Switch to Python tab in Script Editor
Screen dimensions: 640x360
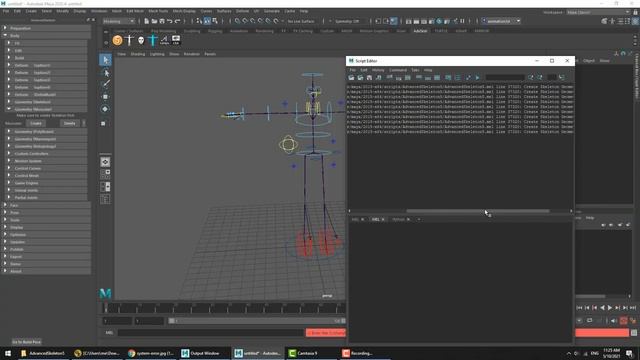[x=398, y=219]
